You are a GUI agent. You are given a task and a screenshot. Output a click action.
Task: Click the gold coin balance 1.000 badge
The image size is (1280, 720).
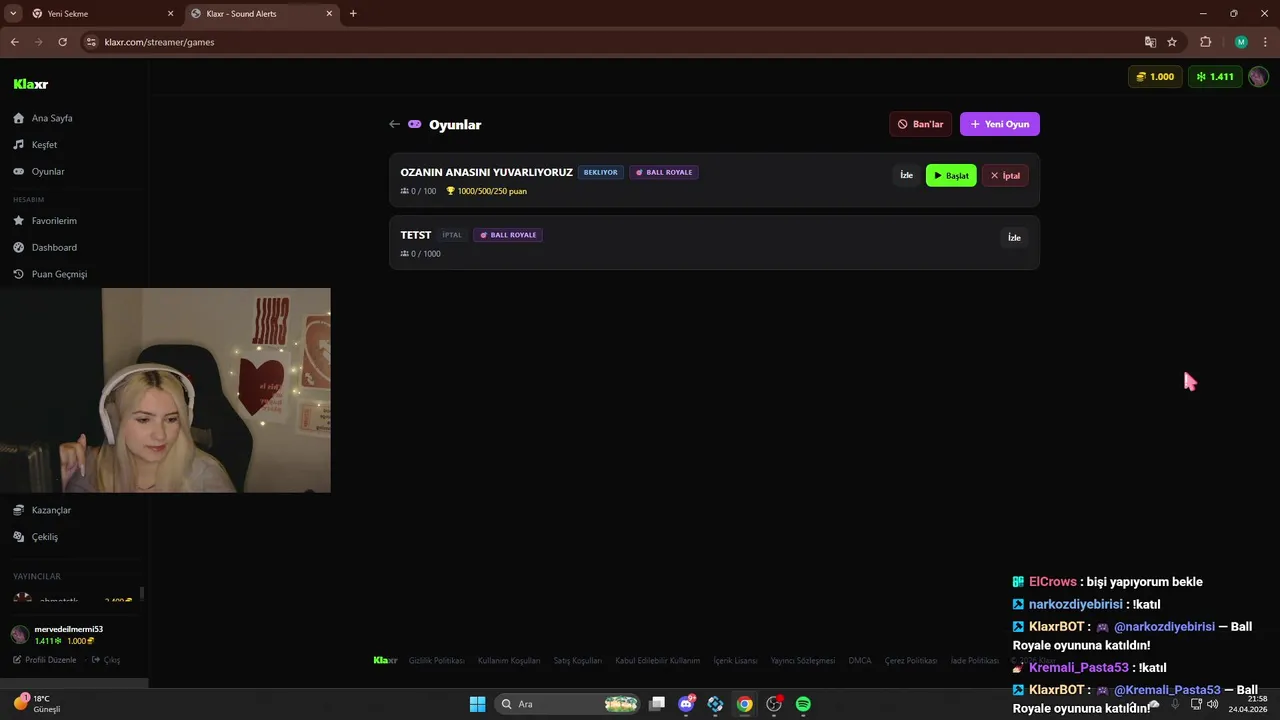click(1155, 77)
